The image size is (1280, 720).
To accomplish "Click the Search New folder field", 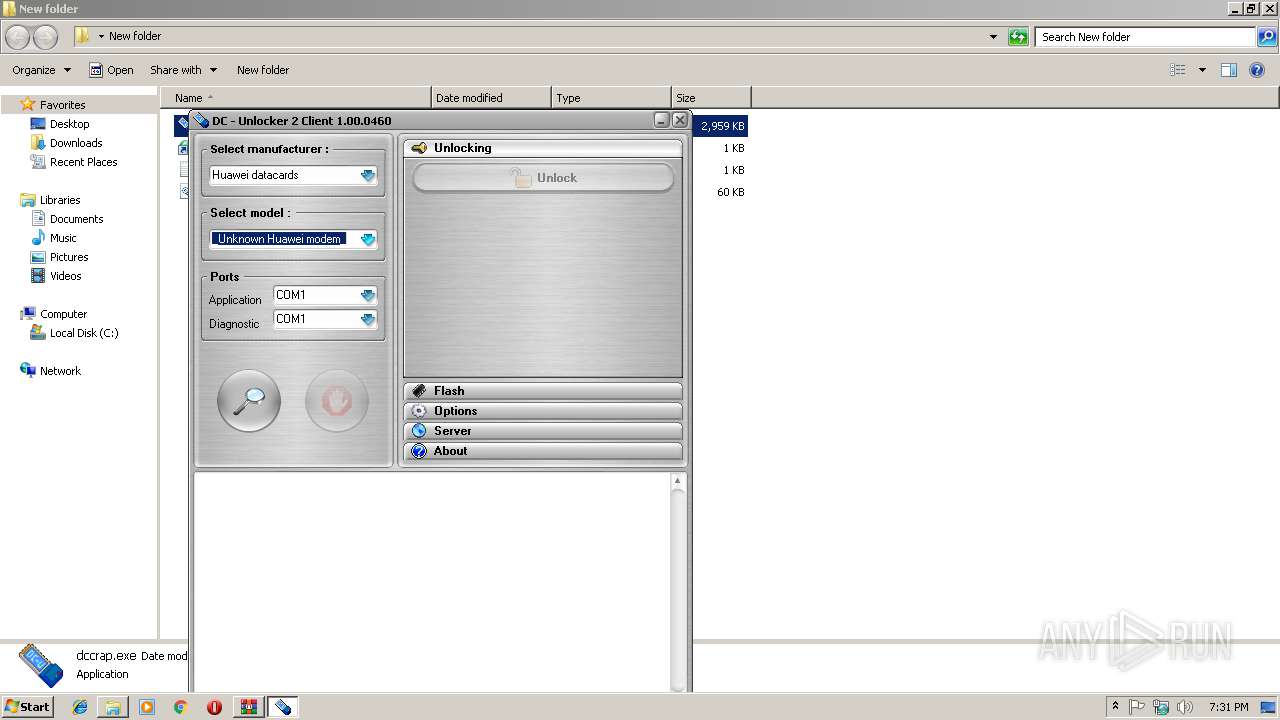I will (1145, 37).
